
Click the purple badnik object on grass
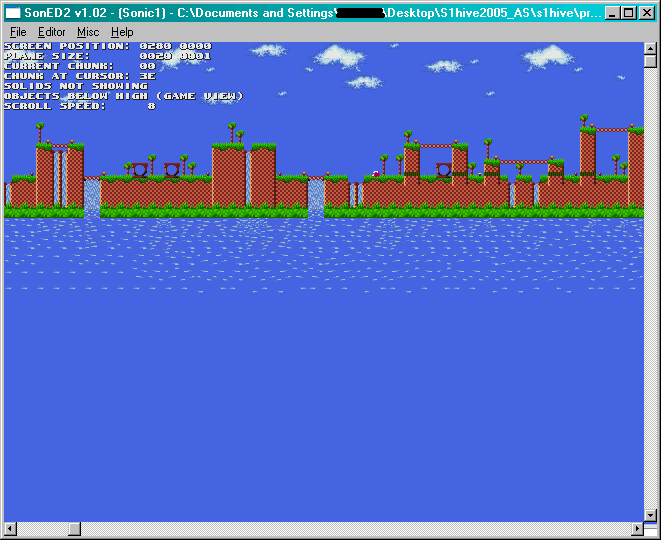(376, 174)
